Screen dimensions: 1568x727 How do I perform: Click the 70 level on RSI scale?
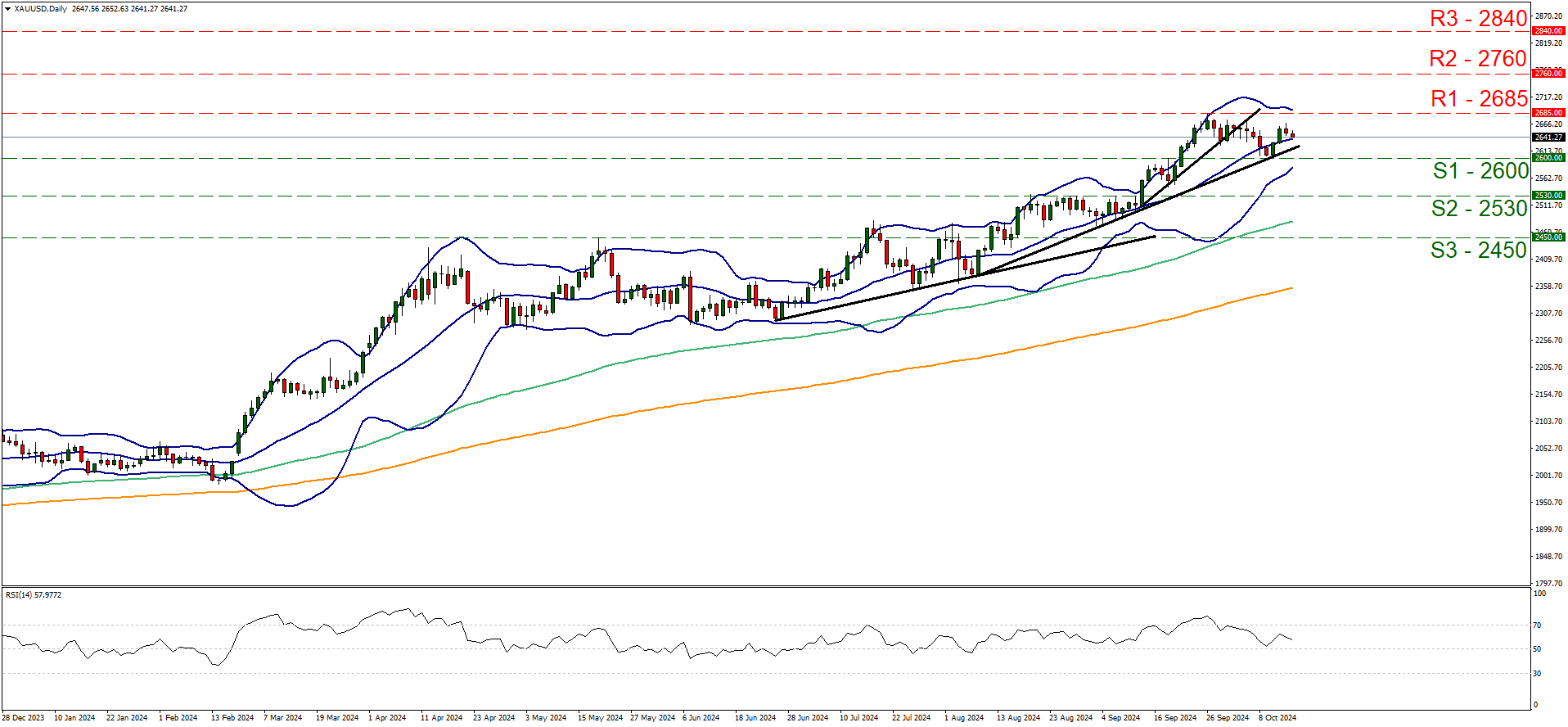(1537, 625)
